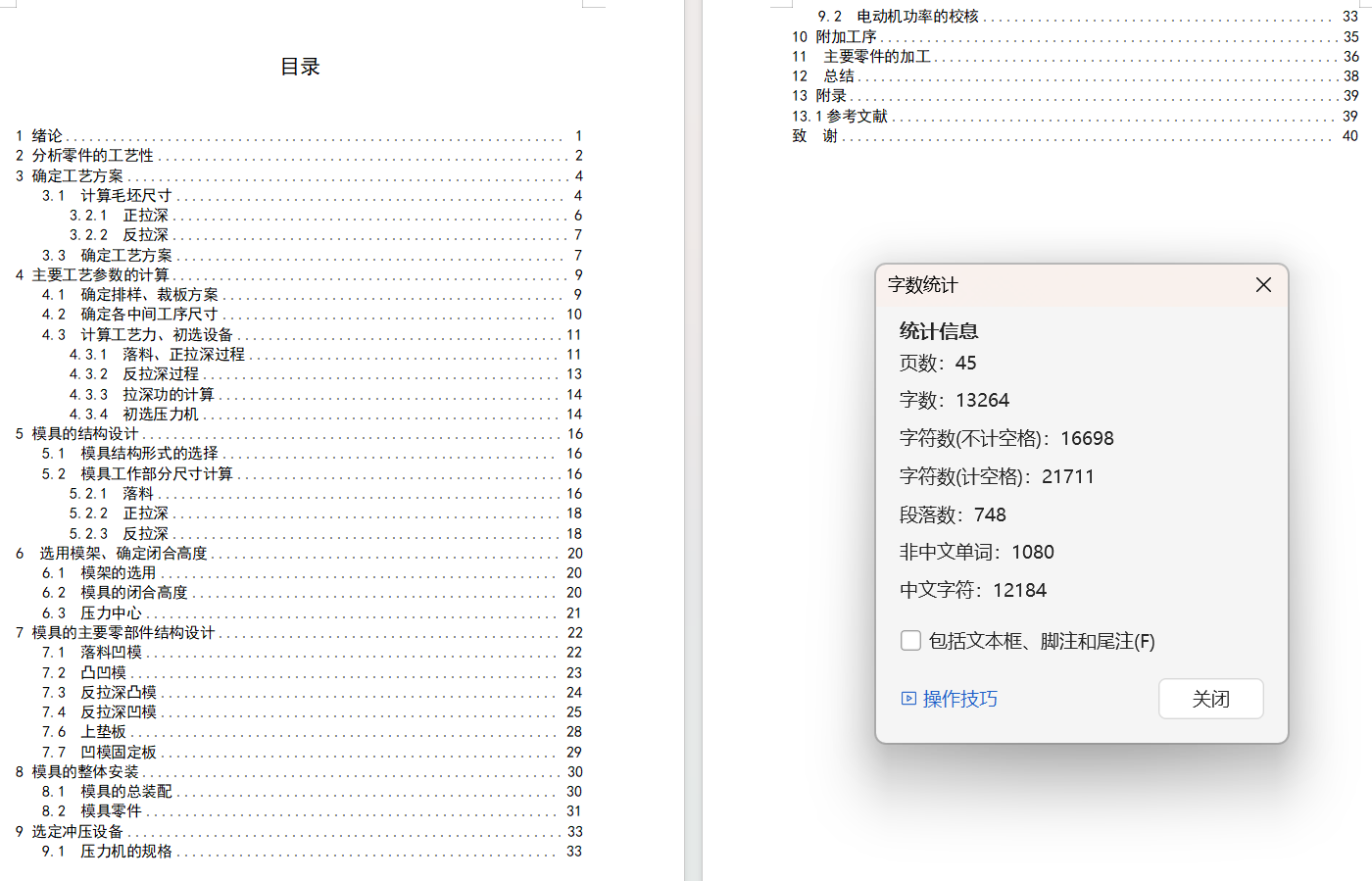Select the 13.1 参考文献 entry
1372x881 pixels.
click(857, 116)
